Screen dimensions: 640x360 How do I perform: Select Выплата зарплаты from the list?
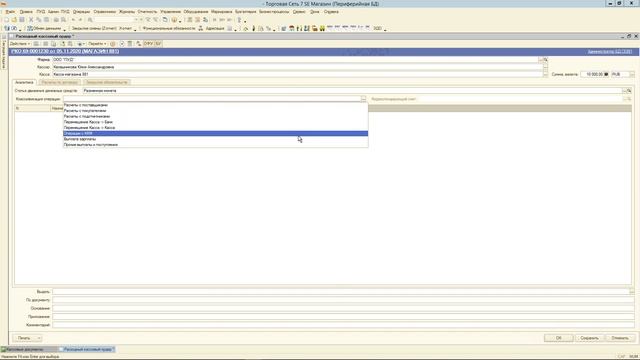click(216, 139)
